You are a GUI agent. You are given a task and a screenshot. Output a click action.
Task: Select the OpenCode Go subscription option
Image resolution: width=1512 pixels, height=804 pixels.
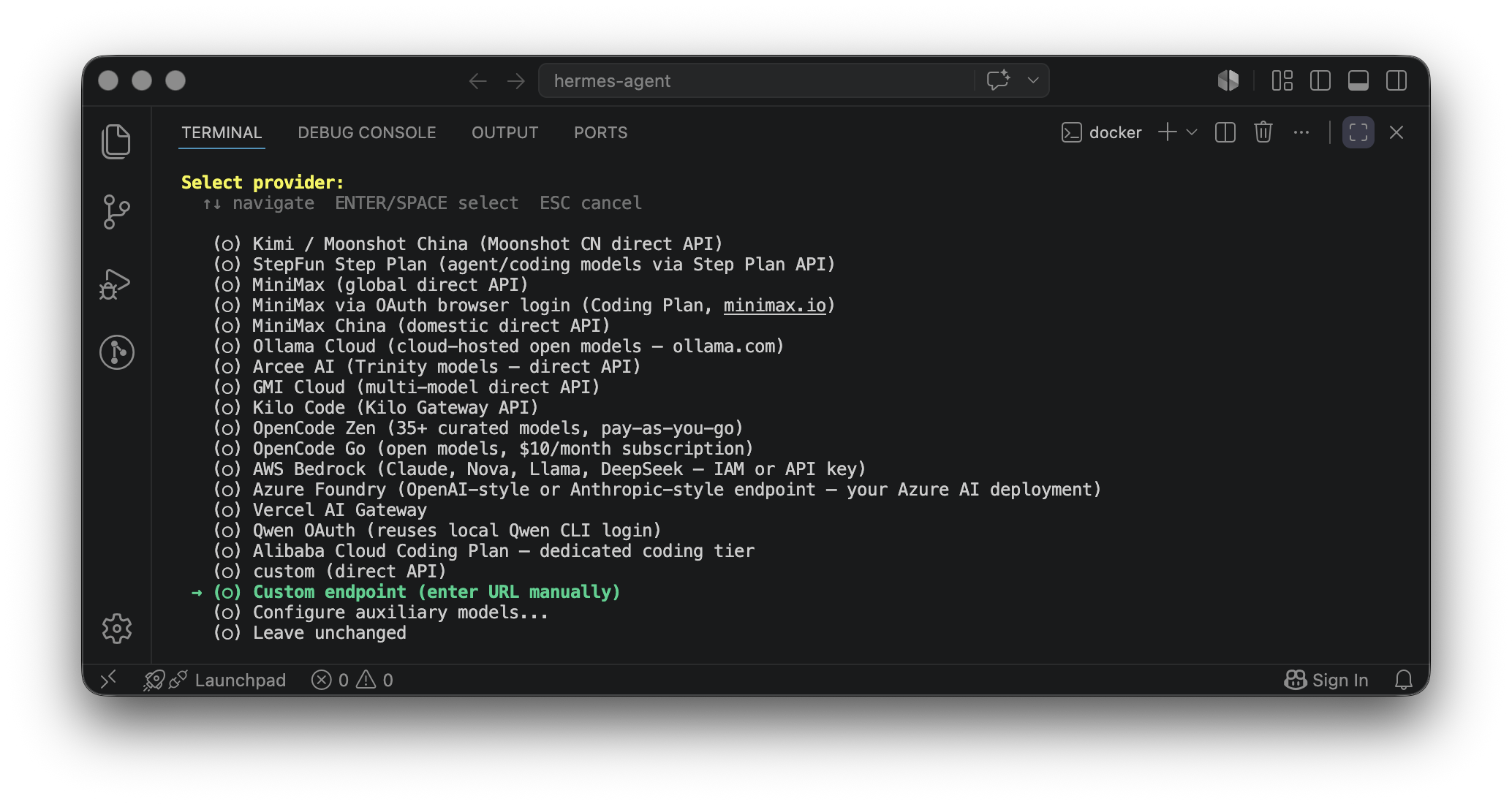click(483, 449)
